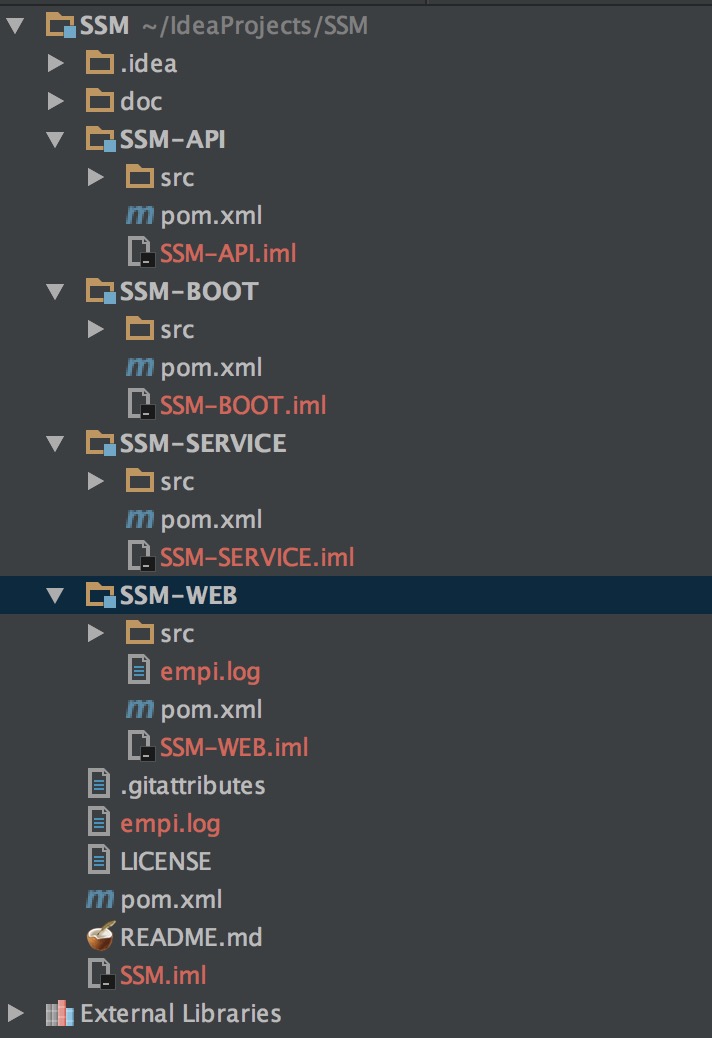
Task: Click the SSM-SERVICE module folder icon
Action: [101, 443]
